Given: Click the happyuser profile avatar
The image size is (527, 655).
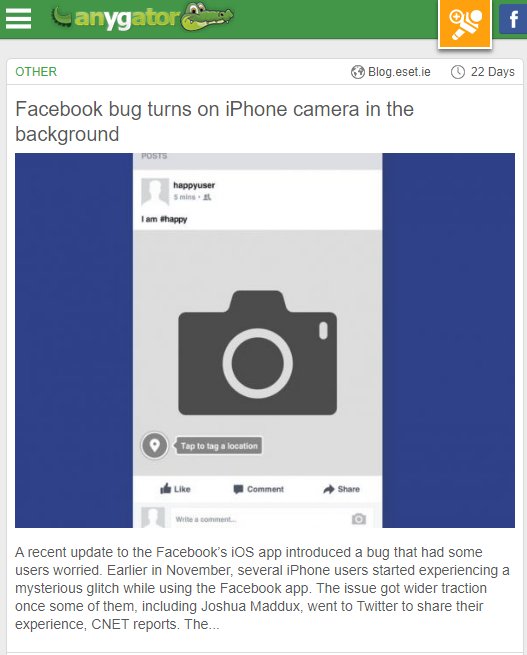Looking at the screenshot, I should (x=155, y=191).
